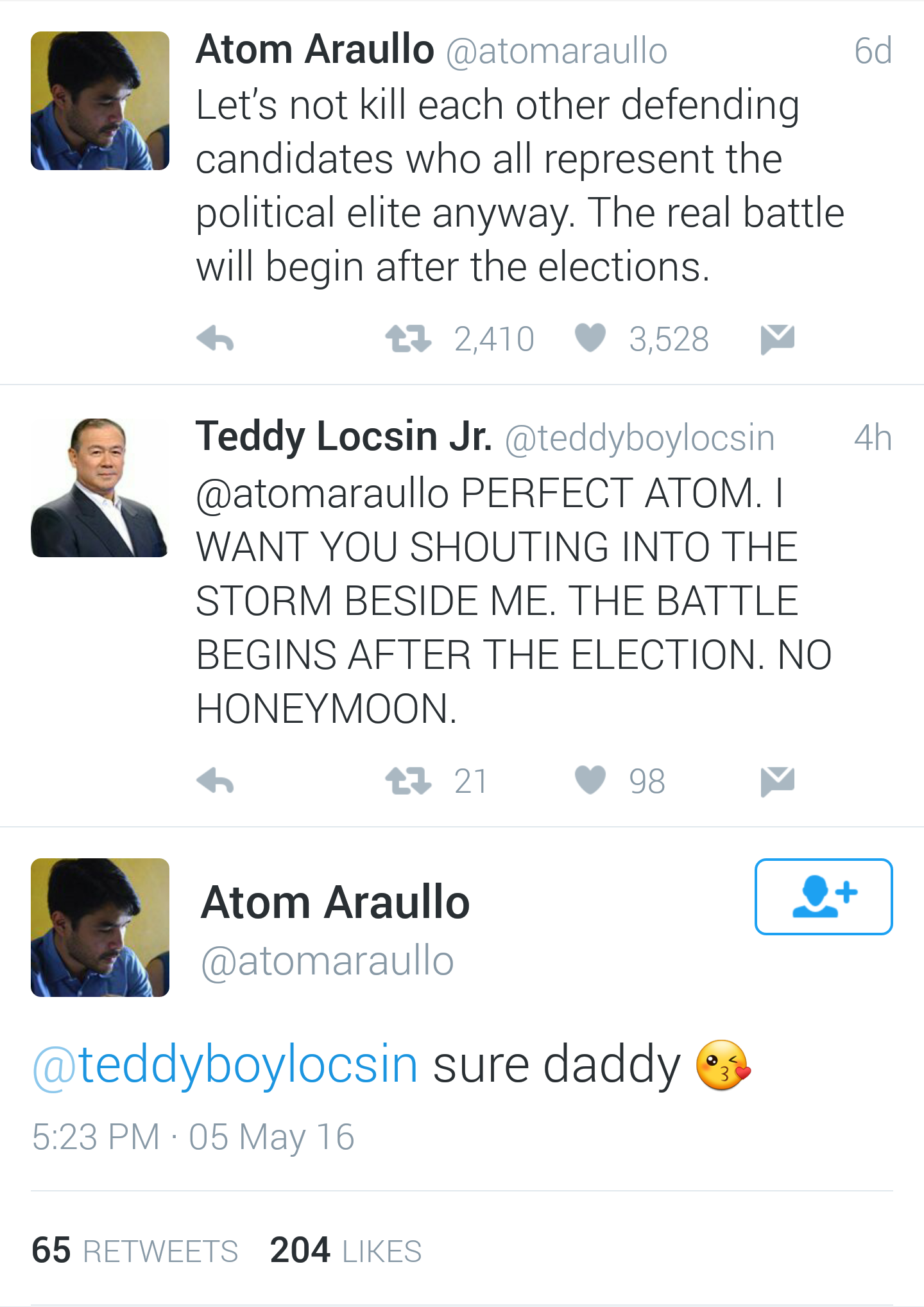
Task: Open the 5:23 PM 05 May 16 timestamp
Action: [x=193, y=1137]
